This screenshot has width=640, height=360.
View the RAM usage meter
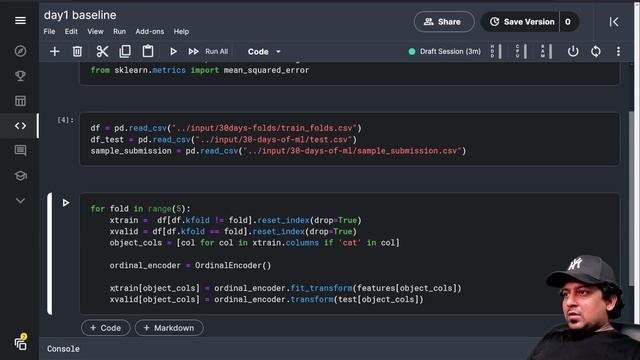coord(546,51)
